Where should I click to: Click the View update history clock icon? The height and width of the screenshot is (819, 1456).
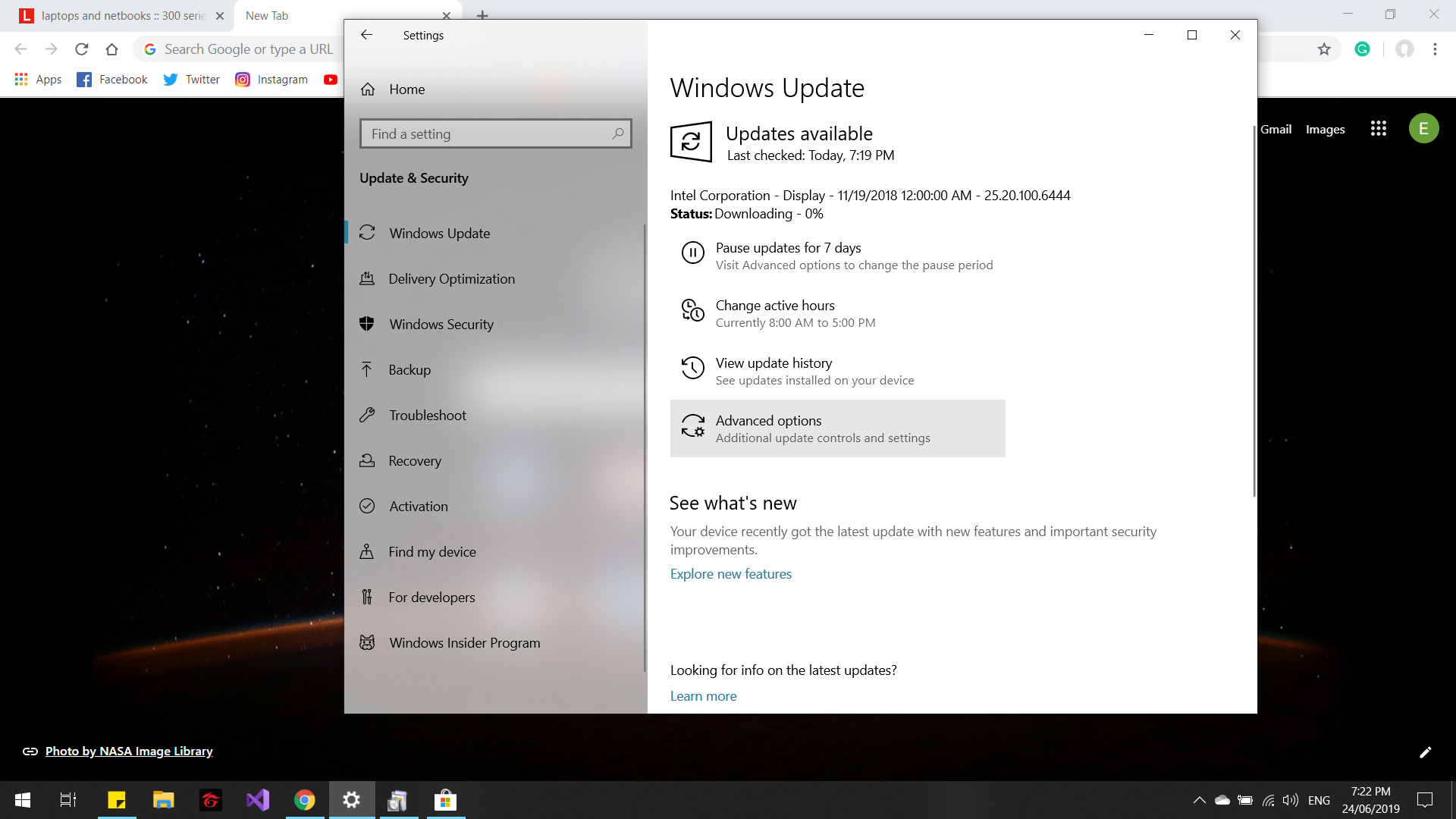(x=692, y=369)
